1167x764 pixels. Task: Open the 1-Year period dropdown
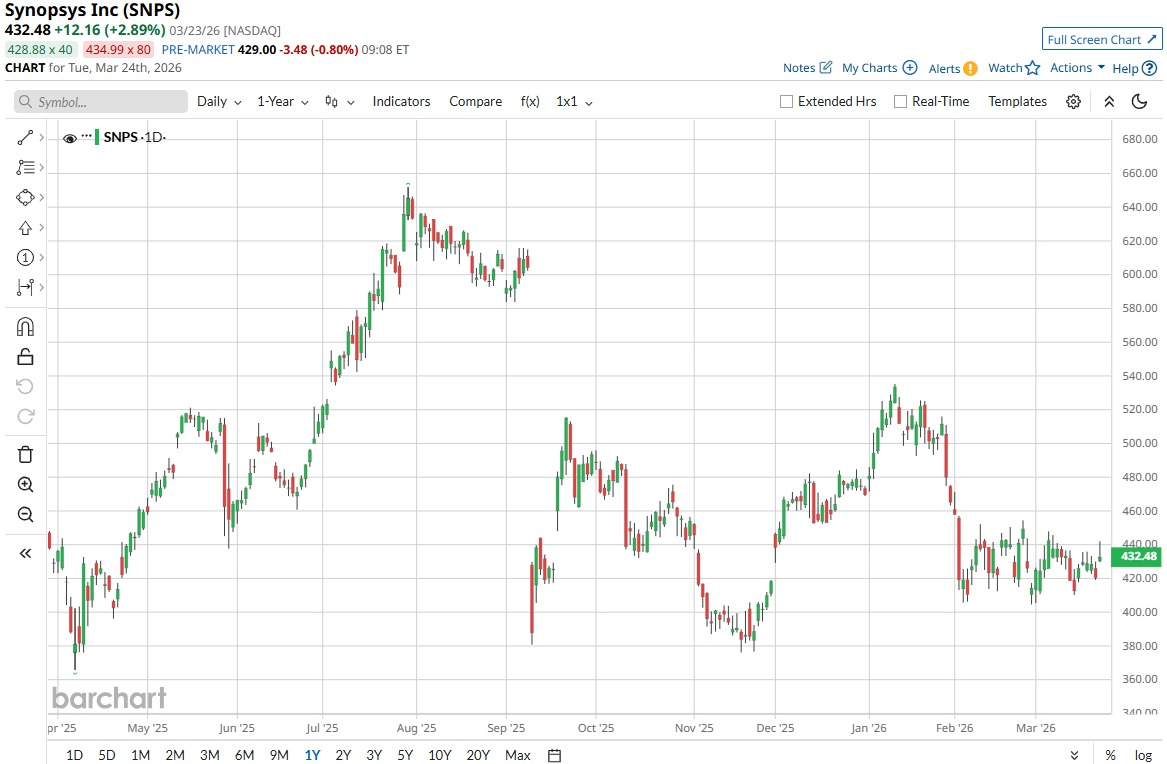click(x=283, y=102)
